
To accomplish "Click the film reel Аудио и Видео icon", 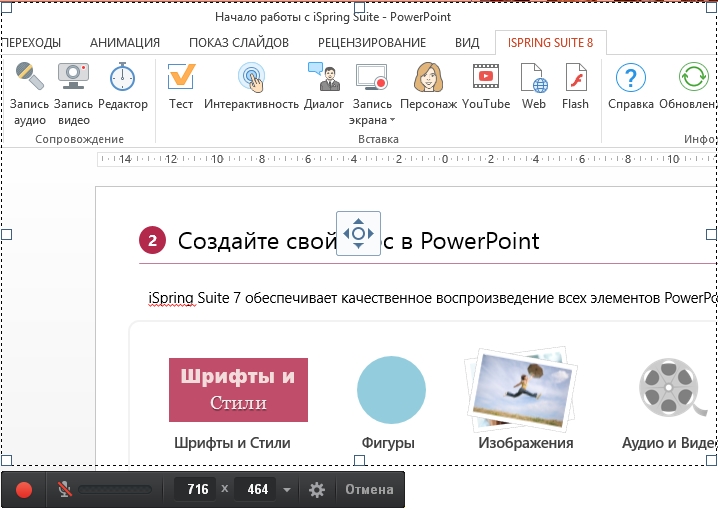I will click(x=672, y=388).
